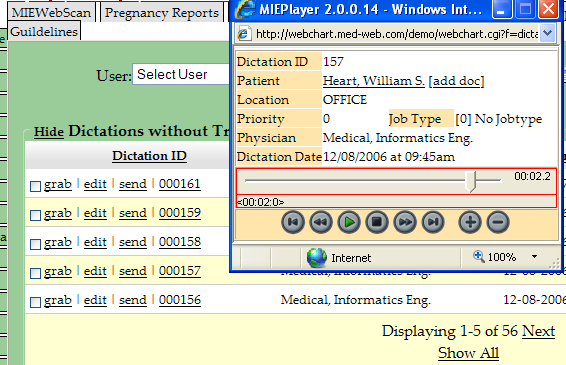Fast forward the dictation audio
This screenshot has height=365, width=566.
click(x=405, y=222)
